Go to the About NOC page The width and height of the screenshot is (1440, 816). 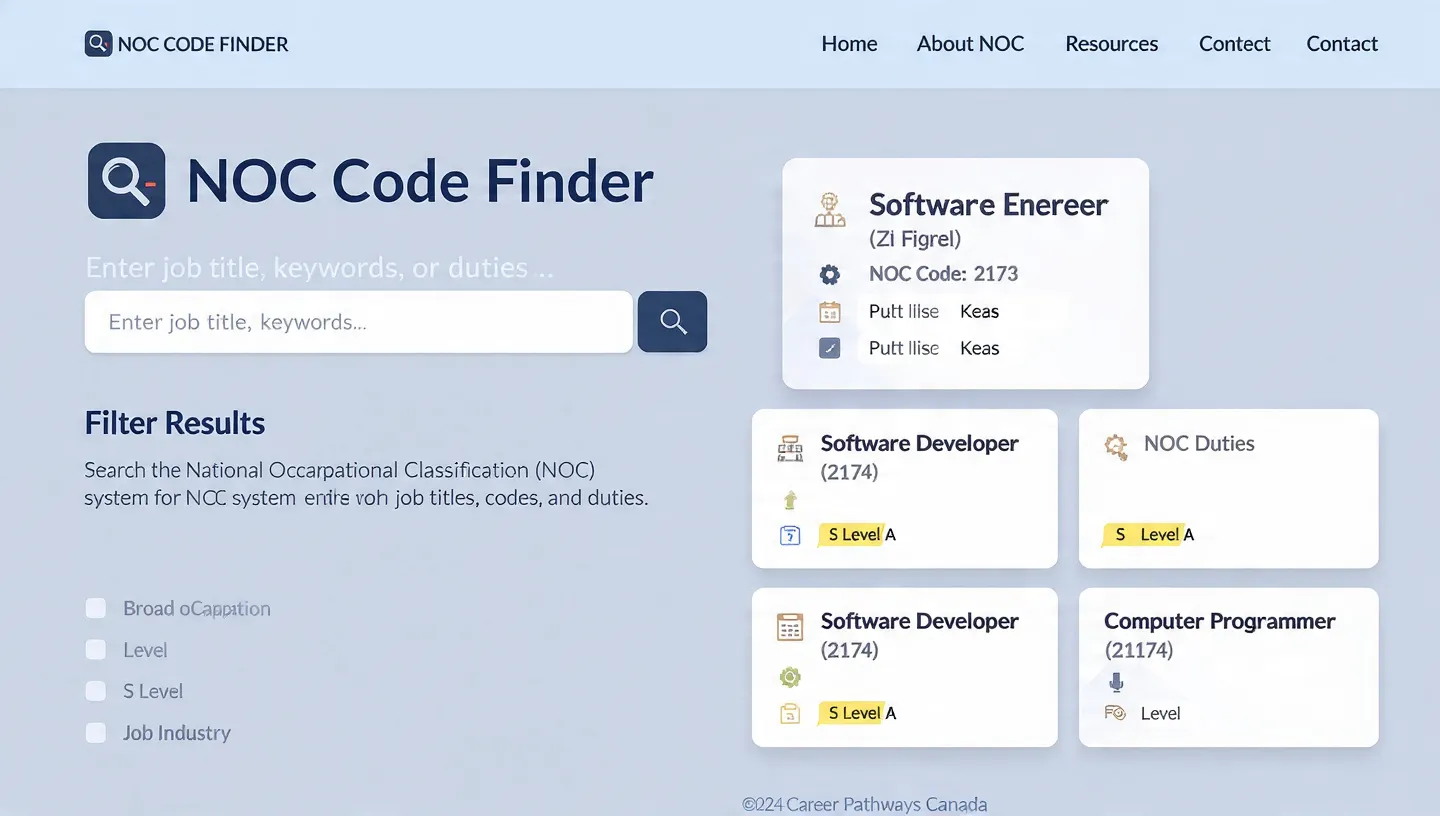pos(970,44)
